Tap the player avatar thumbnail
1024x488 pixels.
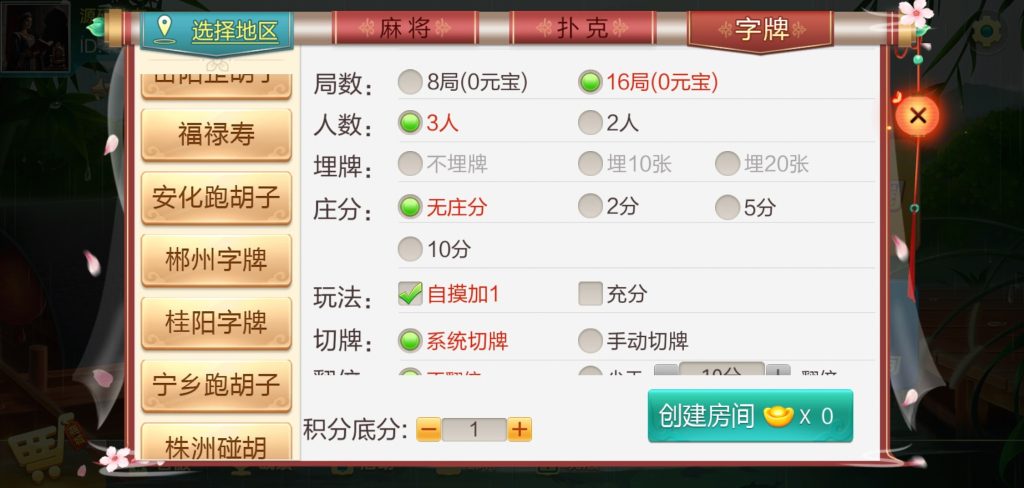(35, 37)
